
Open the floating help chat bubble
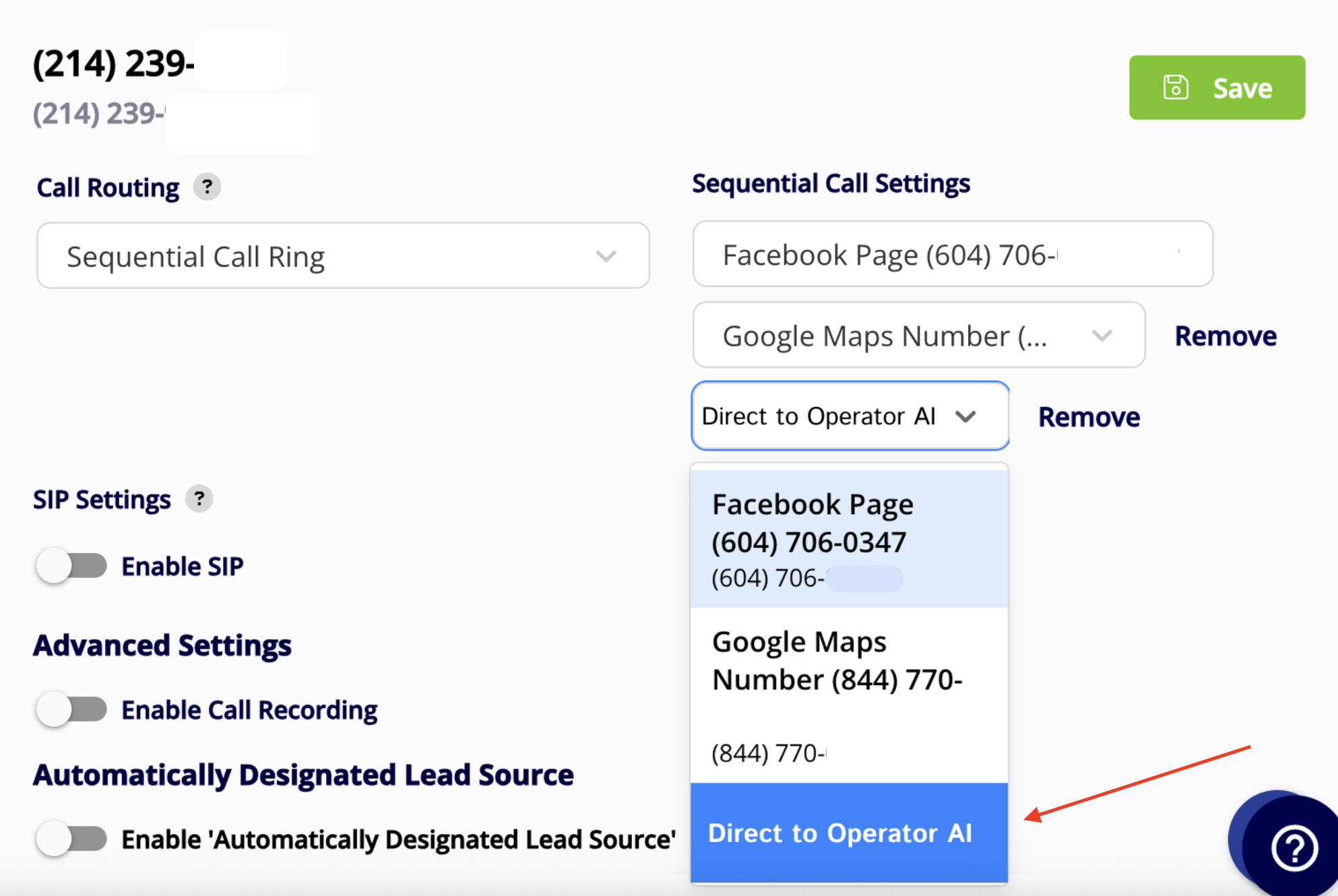[x=1293, y=847]
